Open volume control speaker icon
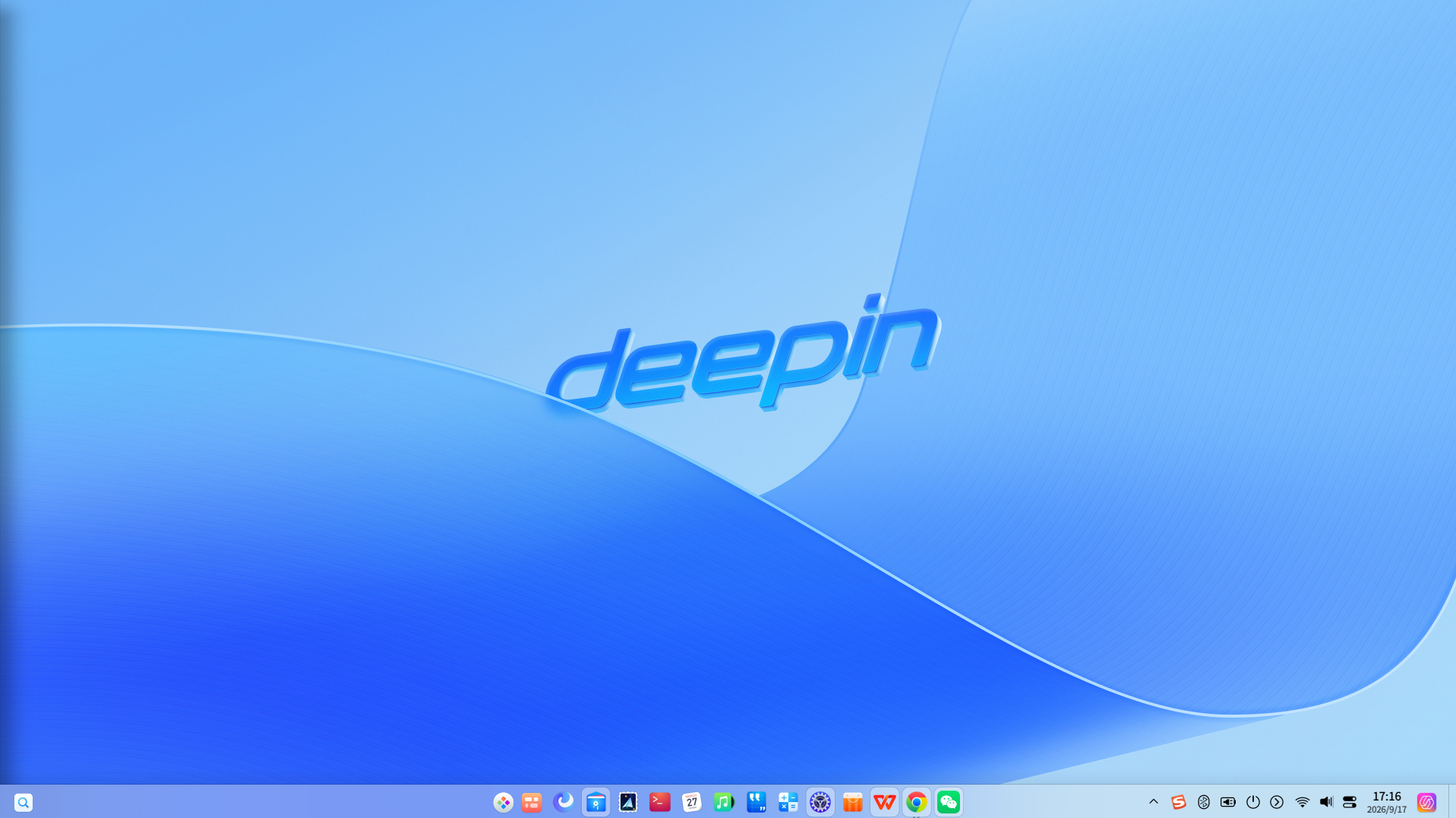 (1326, 802)
